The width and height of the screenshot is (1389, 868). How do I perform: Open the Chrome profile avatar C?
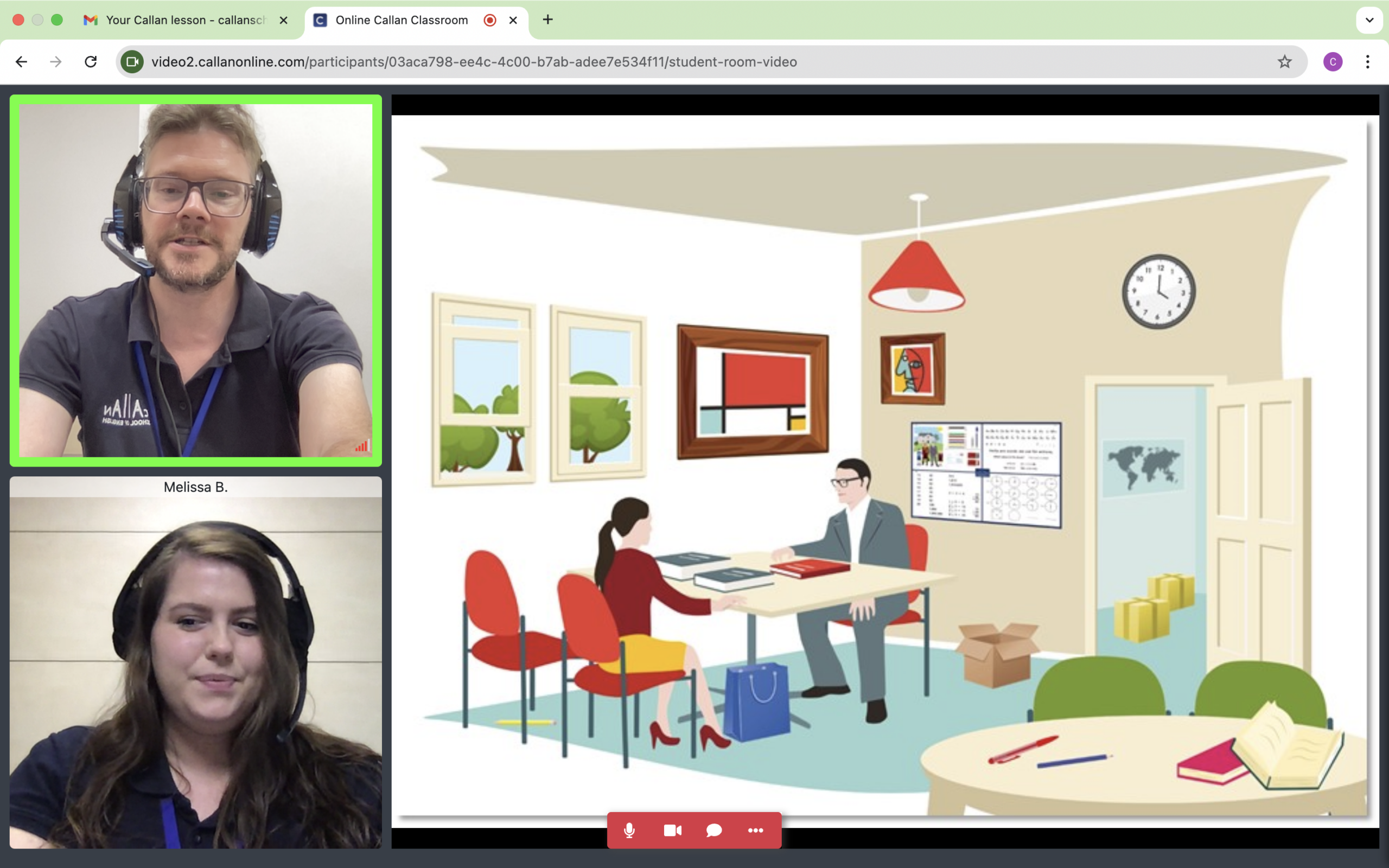click(1333, 61)
